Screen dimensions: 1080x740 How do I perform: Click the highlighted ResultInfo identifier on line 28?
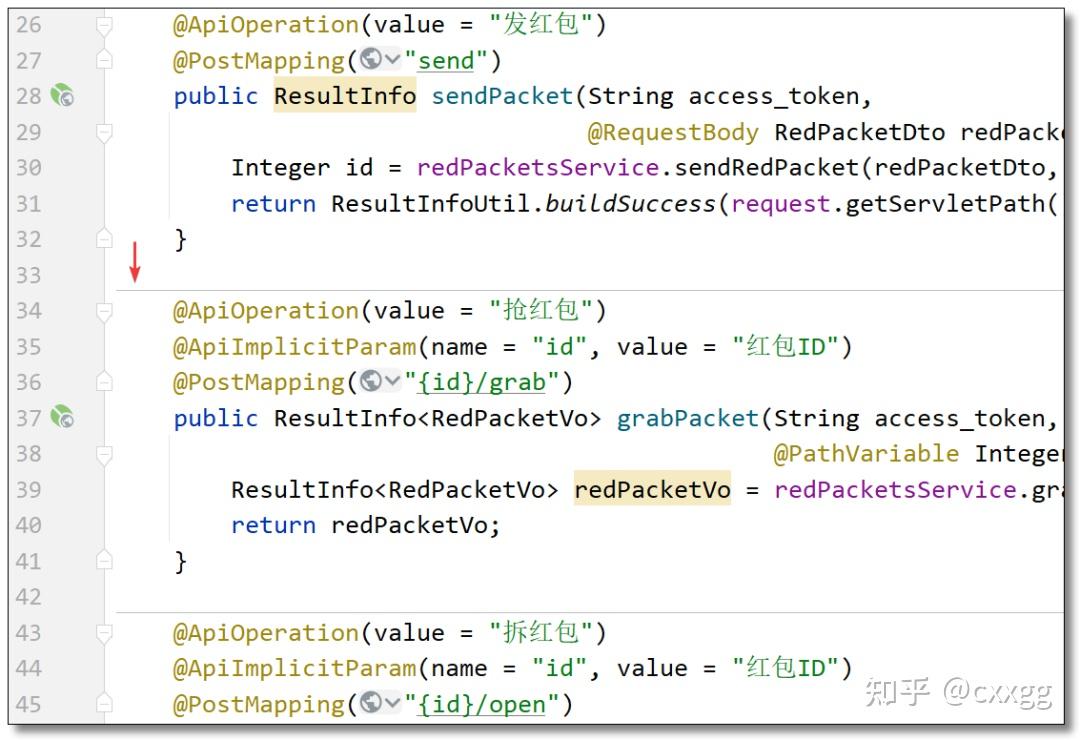click(x=344, y=96)
